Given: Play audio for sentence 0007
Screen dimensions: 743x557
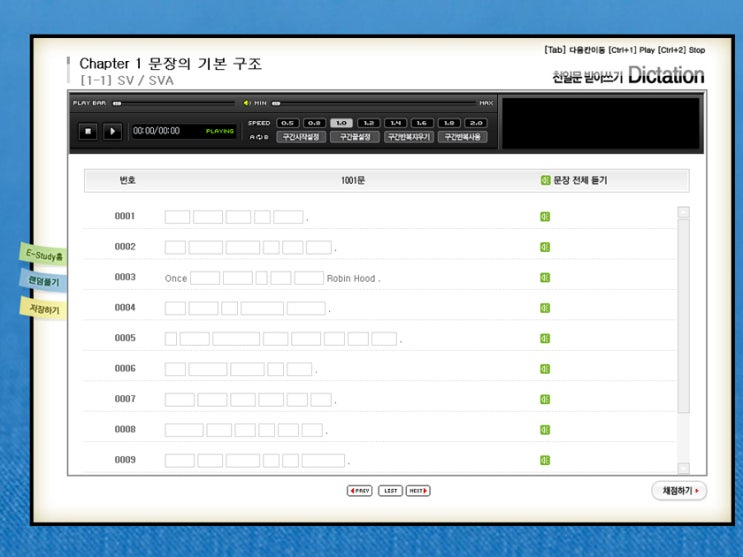Looking at the screenshot, I should pos(545,399).
